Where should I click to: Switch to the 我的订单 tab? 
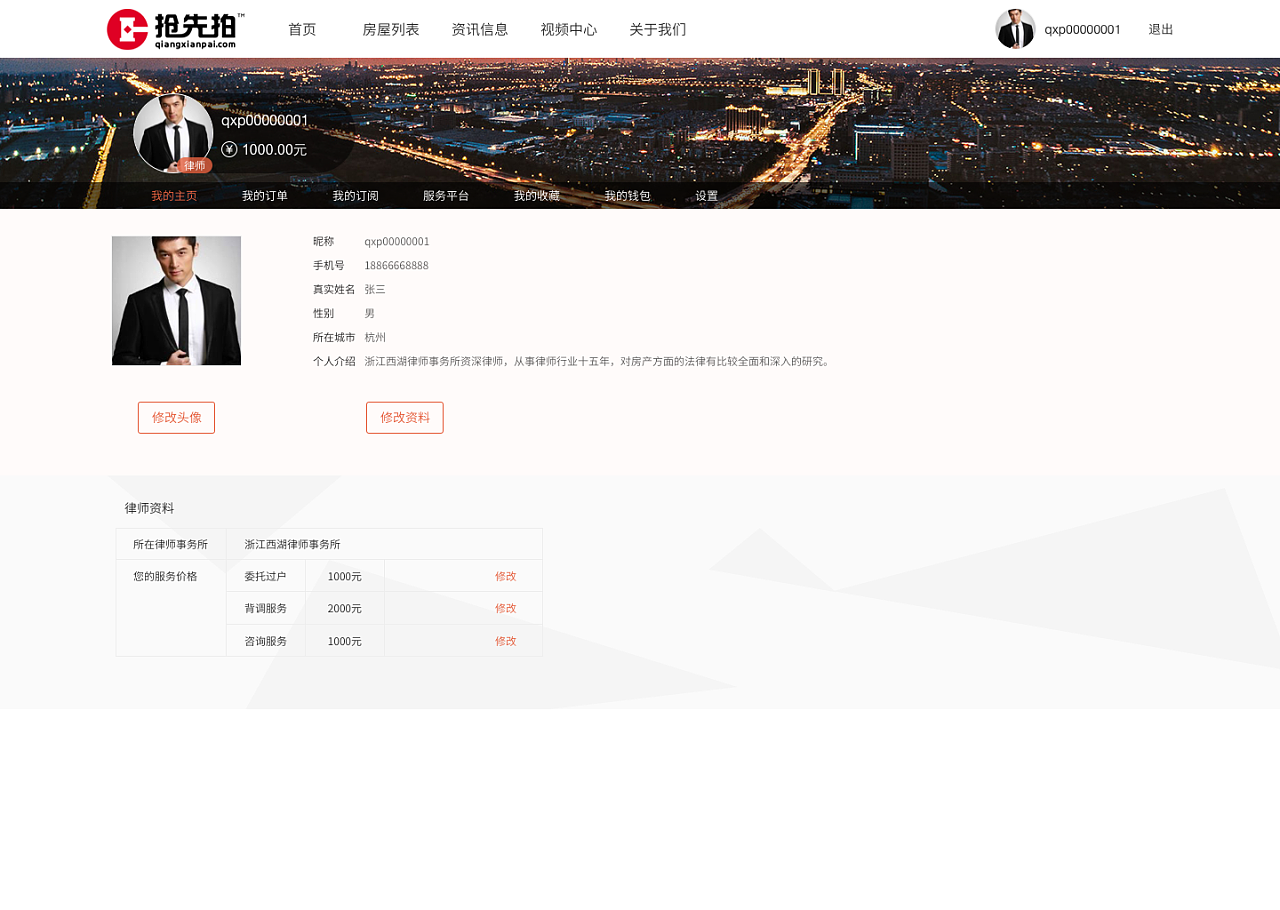(x=263, y=195)
